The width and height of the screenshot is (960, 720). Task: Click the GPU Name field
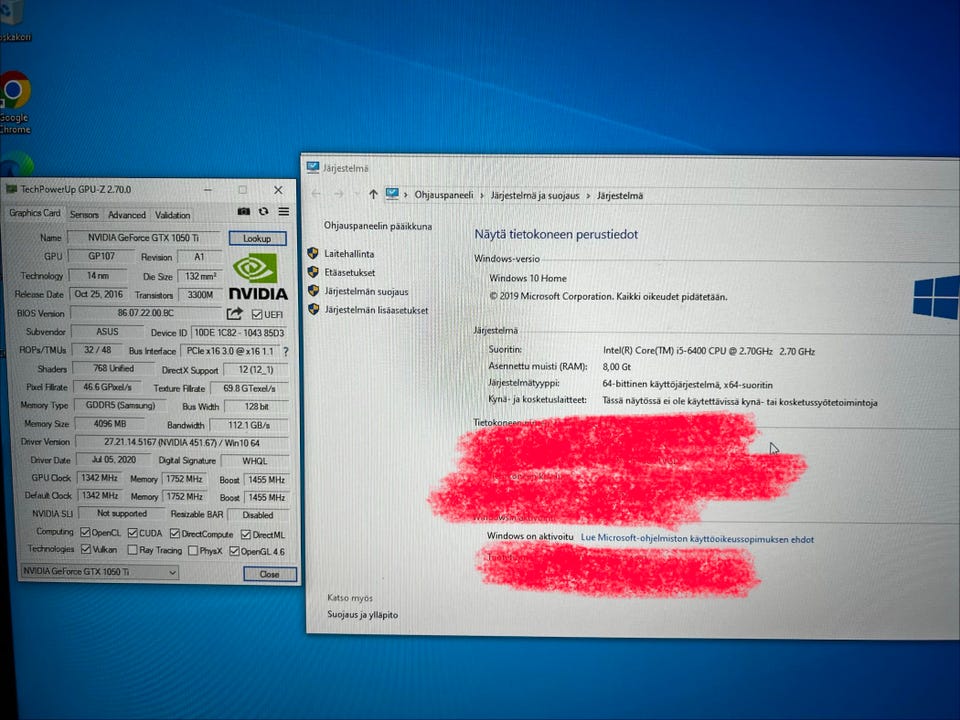[x=143, y=238]
